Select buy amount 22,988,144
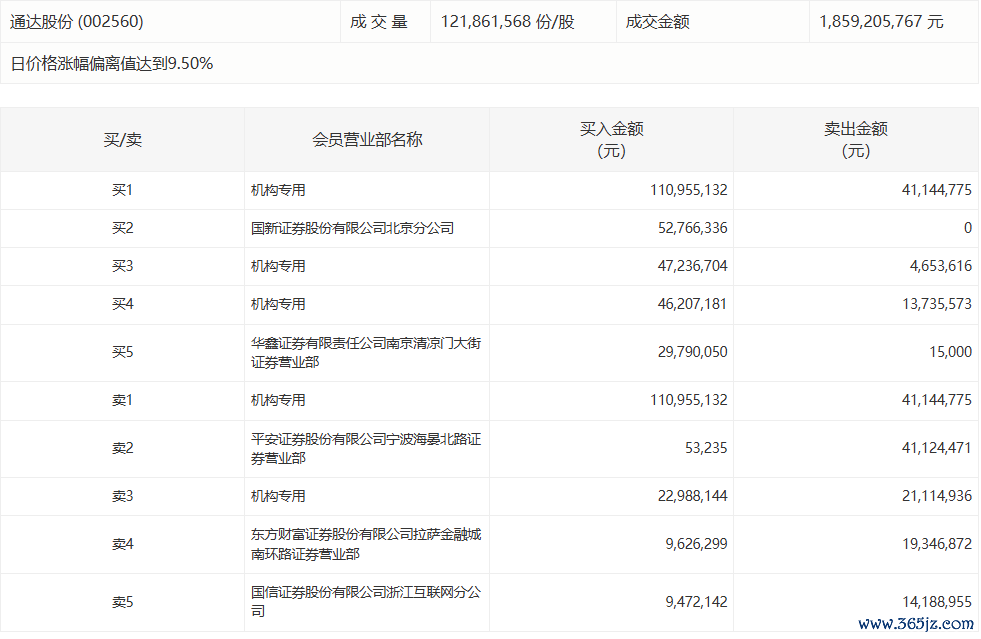The height and width of the screenshot is (639, 981). click(693, 496)
